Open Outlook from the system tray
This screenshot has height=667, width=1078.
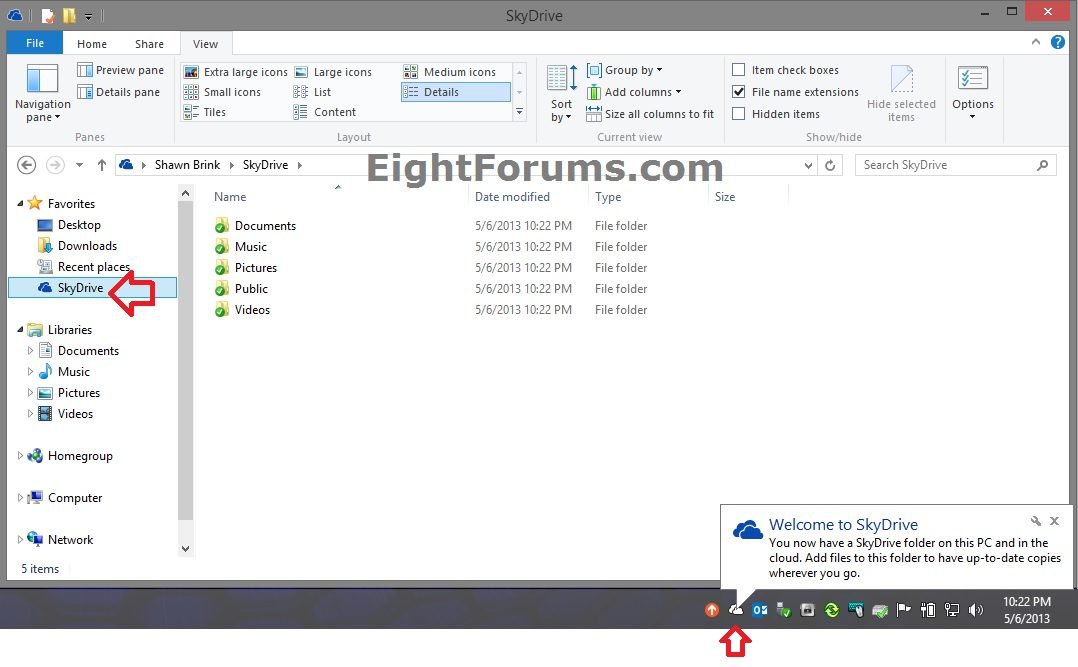(x=760, y=609)
